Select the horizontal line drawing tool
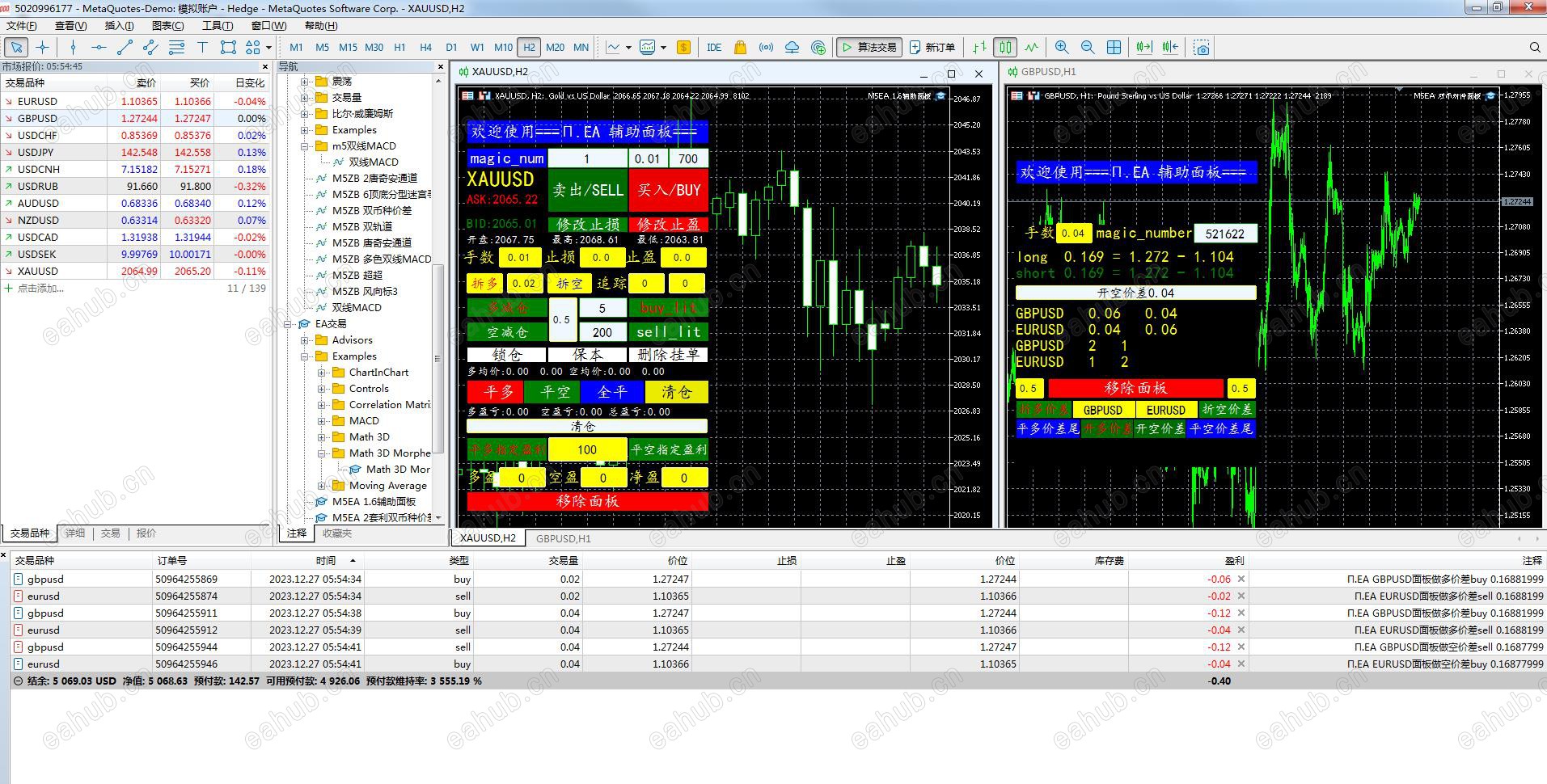 (x=99, y=48)
